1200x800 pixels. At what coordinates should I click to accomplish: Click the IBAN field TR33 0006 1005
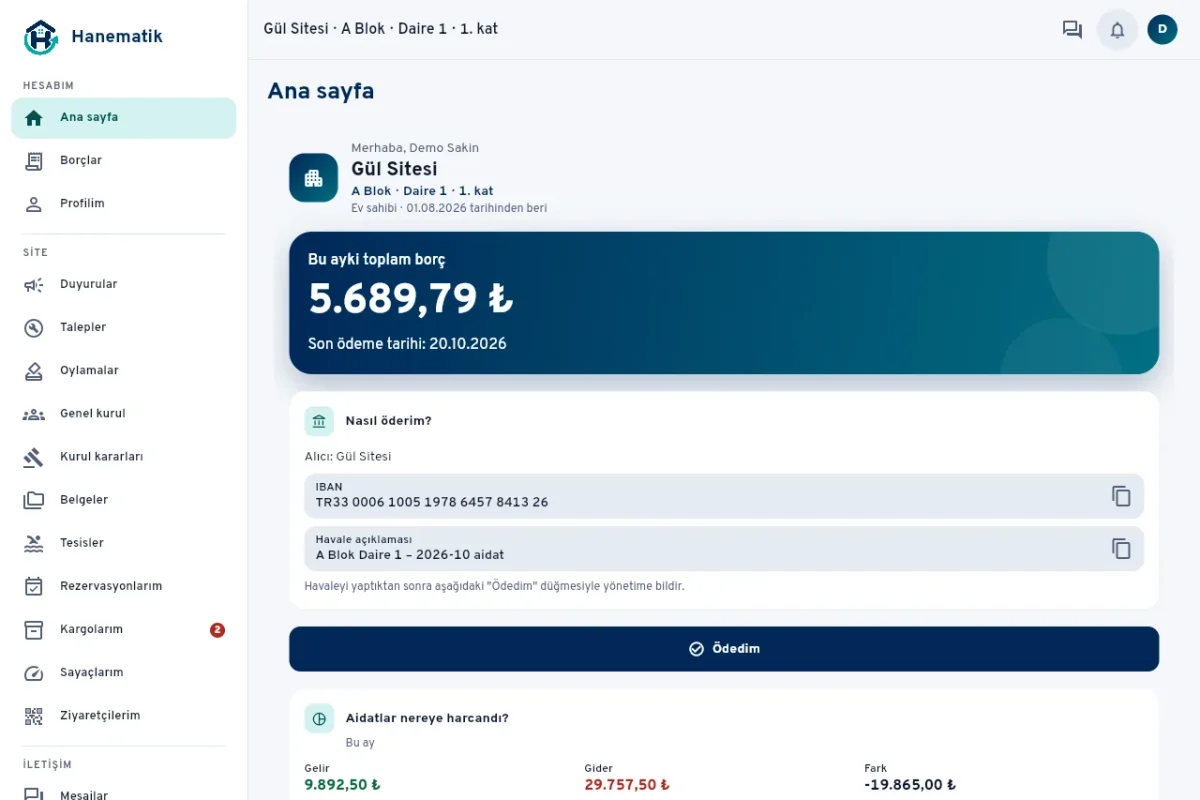(724, 496)
